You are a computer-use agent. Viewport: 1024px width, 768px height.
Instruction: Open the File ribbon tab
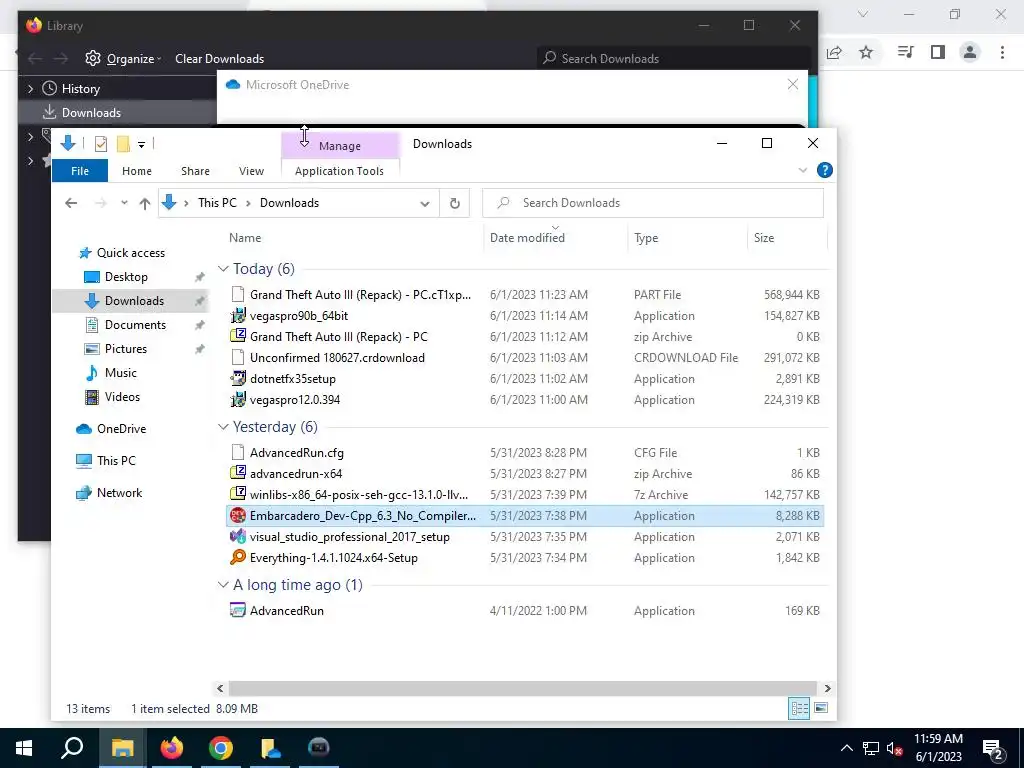(80, 171)
